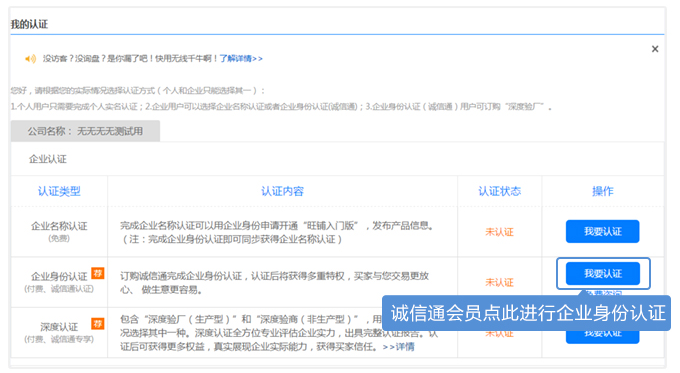Click 未认证 status for 企业身份认证
Viewport: 680px width, 373px height.
coord(499,283)
